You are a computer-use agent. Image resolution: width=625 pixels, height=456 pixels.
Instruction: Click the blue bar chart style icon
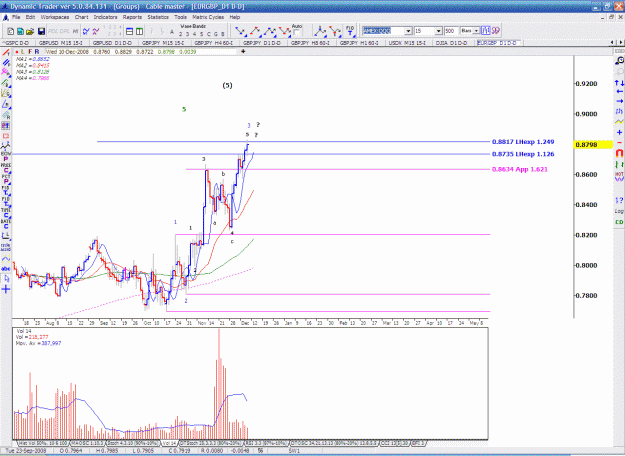coord(485,31)
